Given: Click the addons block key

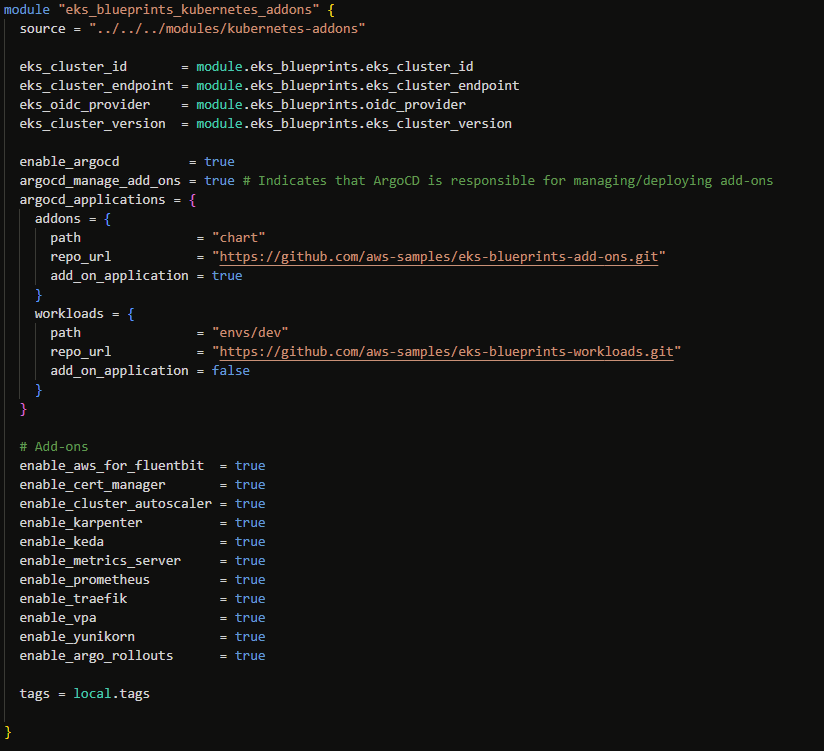Looking at the screenshot, I should point(58,219).
